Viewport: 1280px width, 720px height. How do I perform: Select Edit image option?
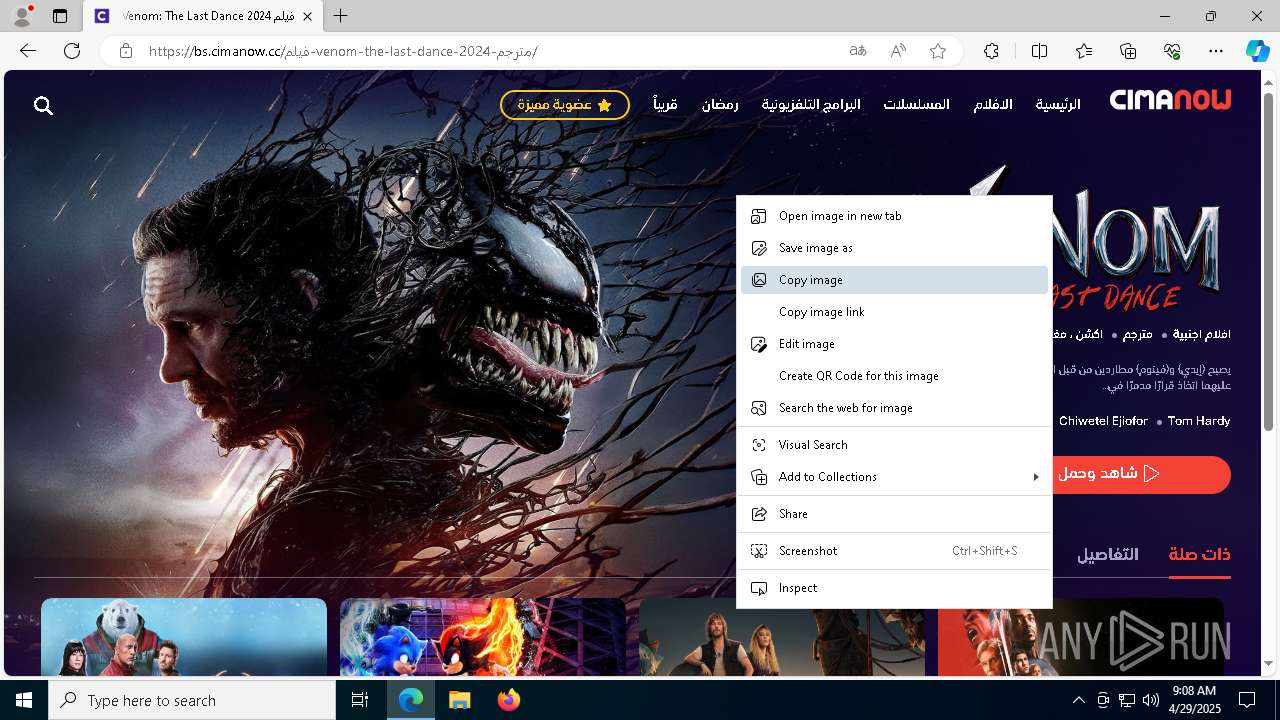click(x=894, y=344)
